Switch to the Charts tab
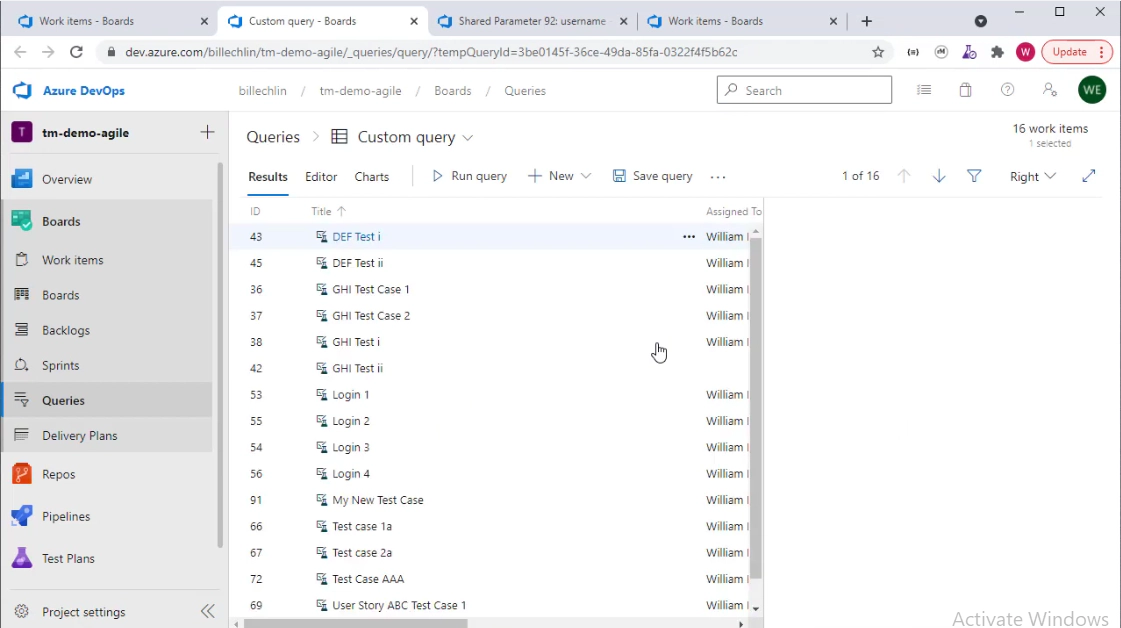The width and height of the screenshot is (1121, 628). (371, 176)
